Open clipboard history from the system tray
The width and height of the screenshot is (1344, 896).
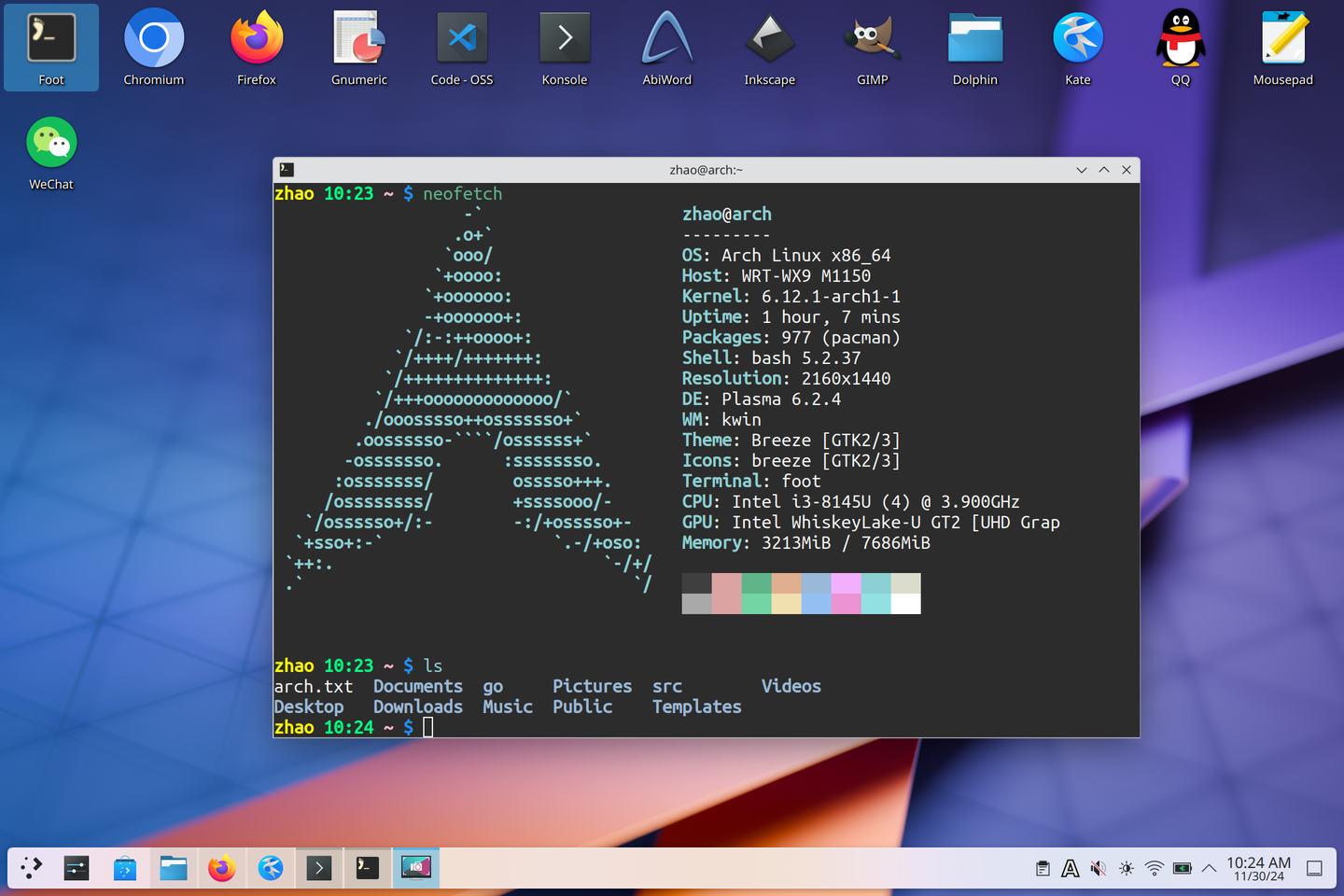click(x=1042, y=867)
